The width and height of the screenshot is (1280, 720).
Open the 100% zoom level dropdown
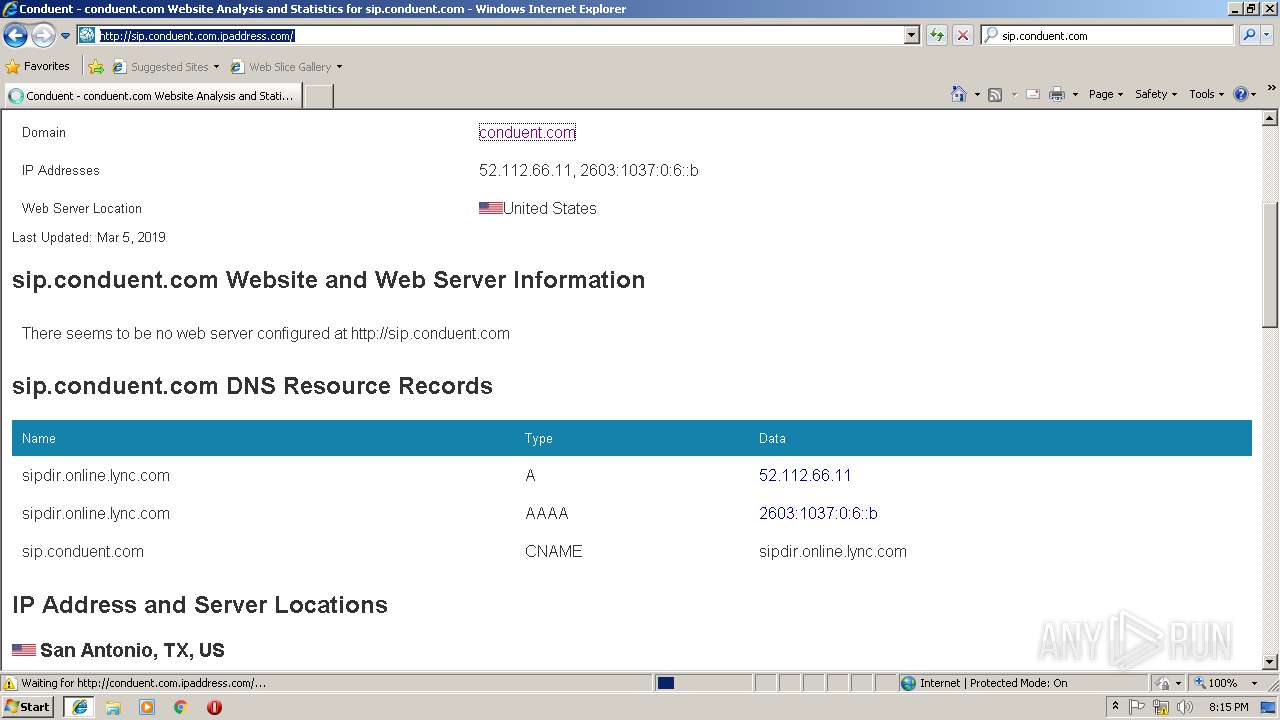click(1226, 683)
